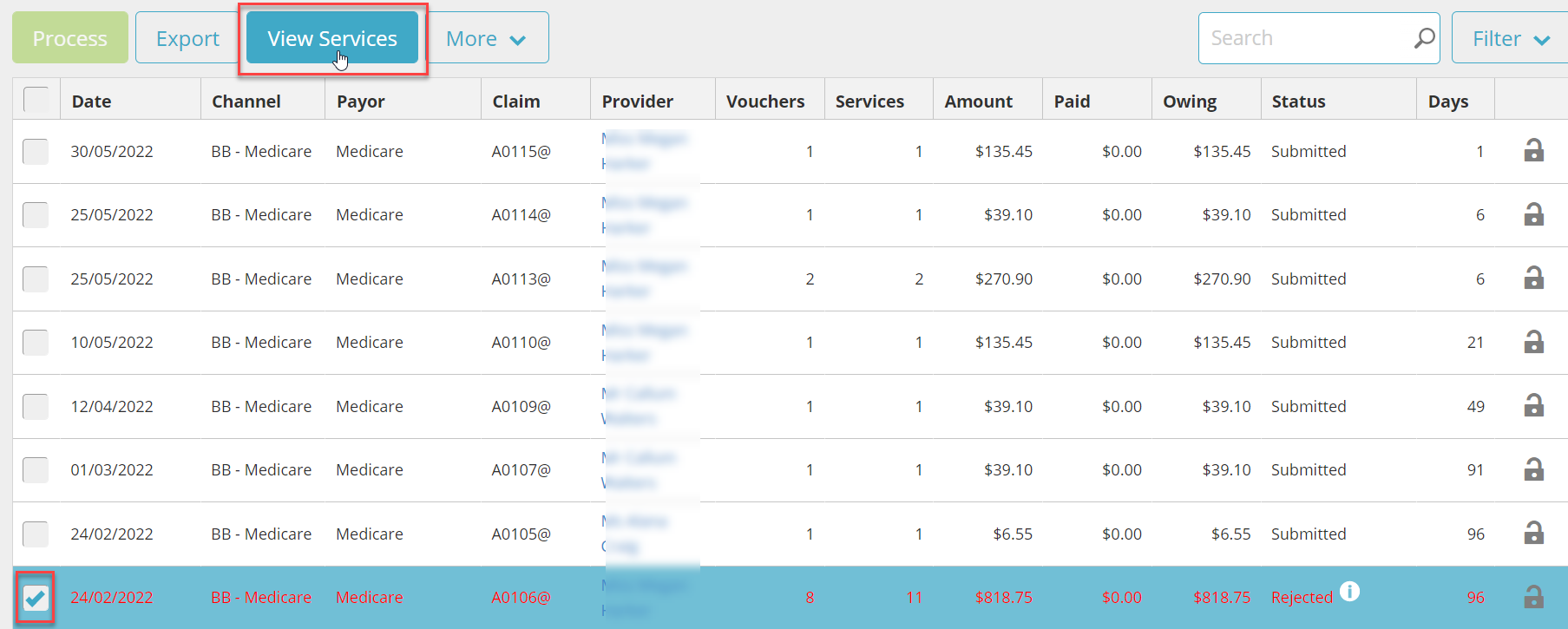Click lock icon for claim A0109@

click(1533, 405)
